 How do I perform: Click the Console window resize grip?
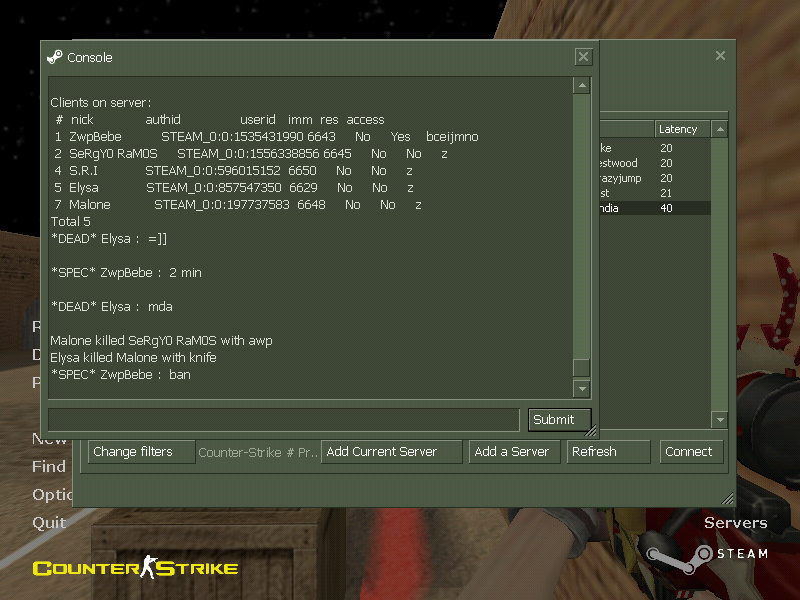[x=591, y=432]
